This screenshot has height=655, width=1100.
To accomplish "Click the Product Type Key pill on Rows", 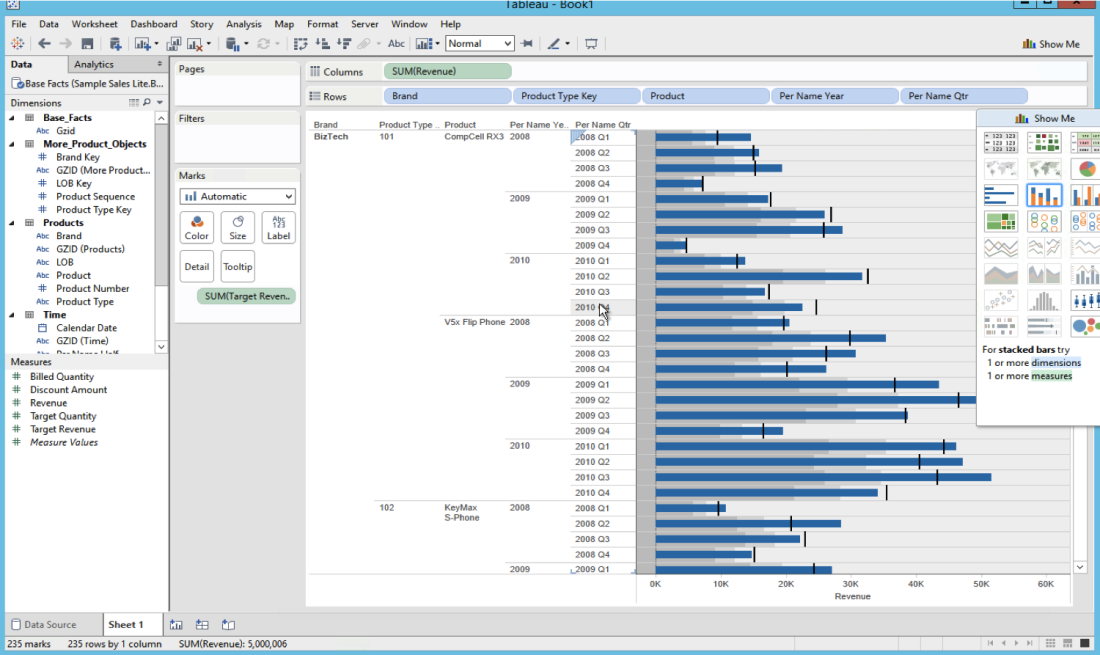I will [577, 96].
